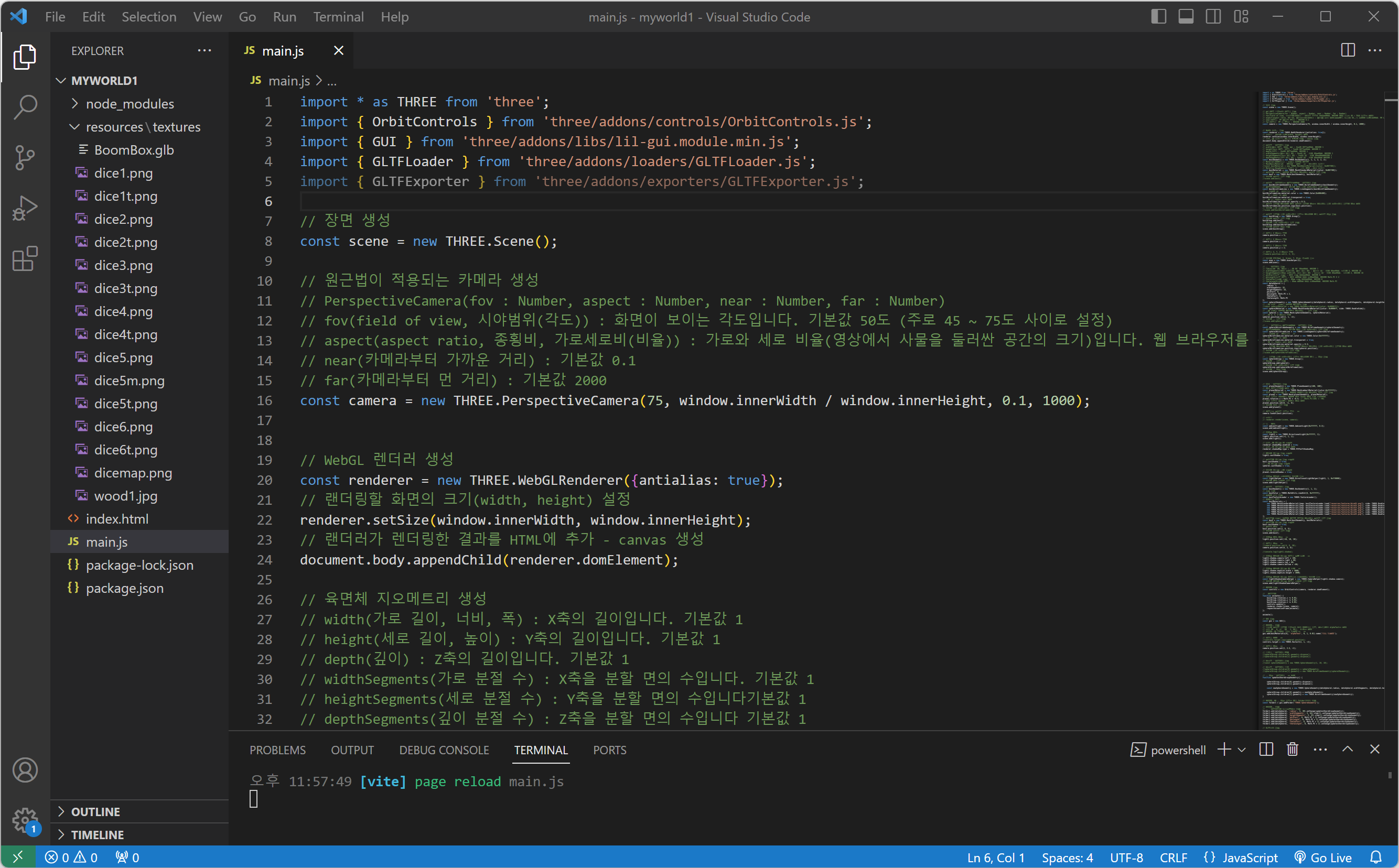Click the notifications bell in status bar
Viewport: 1399px width, 868px height.
[x=1375, y=857]
